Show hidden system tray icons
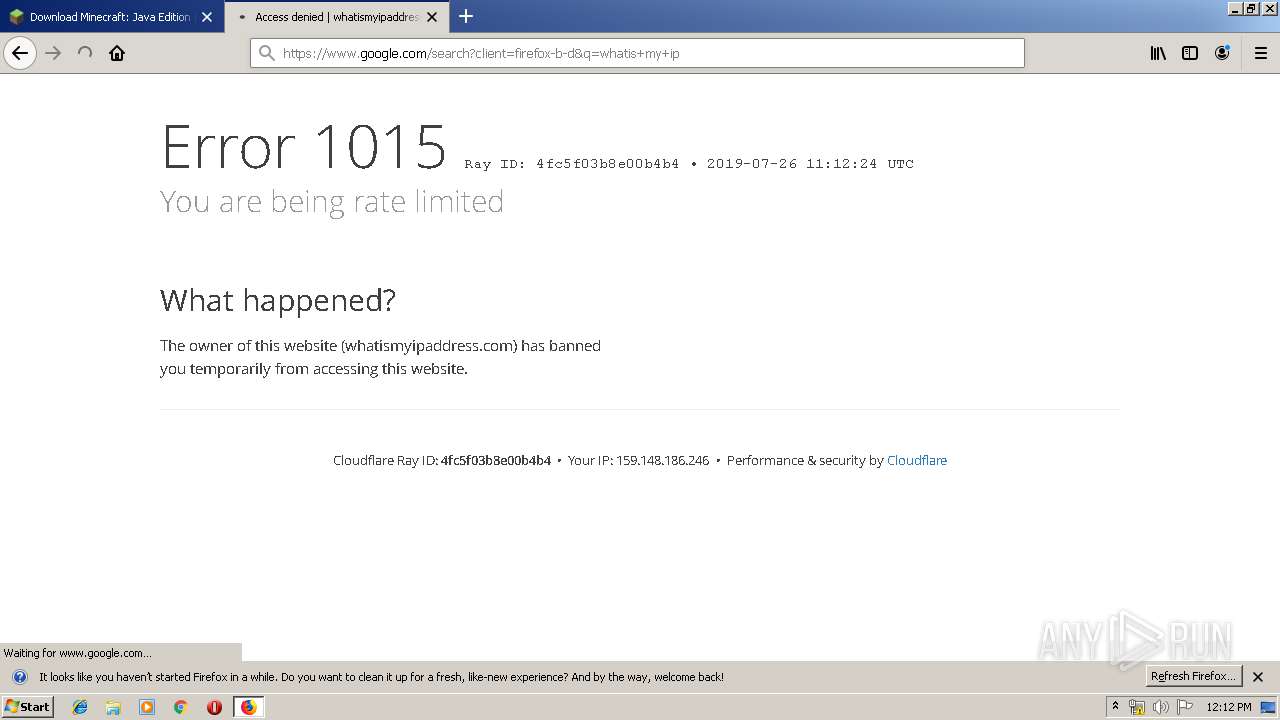 (x=1115, y=707)
